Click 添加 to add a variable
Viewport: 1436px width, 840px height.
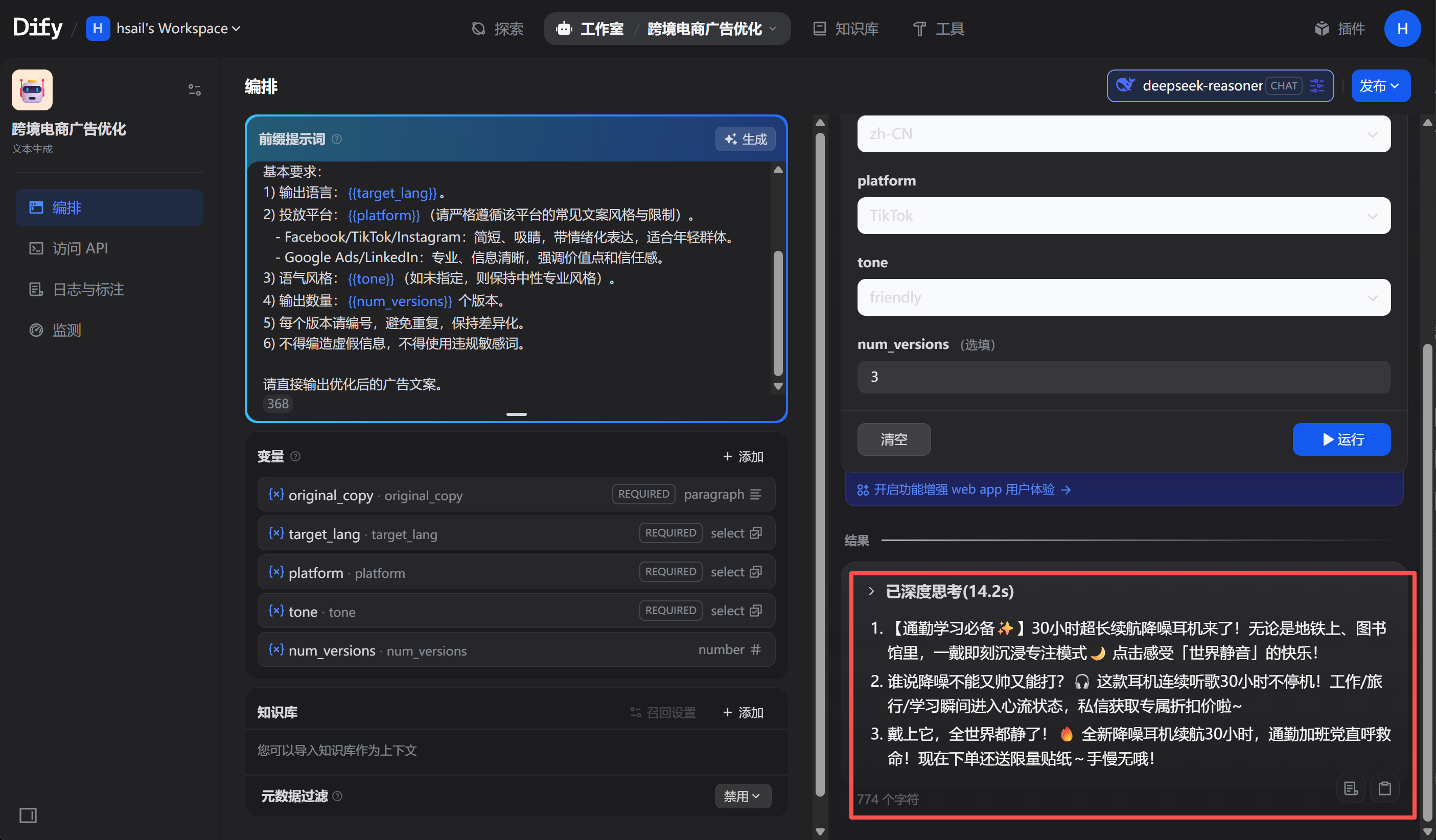(743, 456)
